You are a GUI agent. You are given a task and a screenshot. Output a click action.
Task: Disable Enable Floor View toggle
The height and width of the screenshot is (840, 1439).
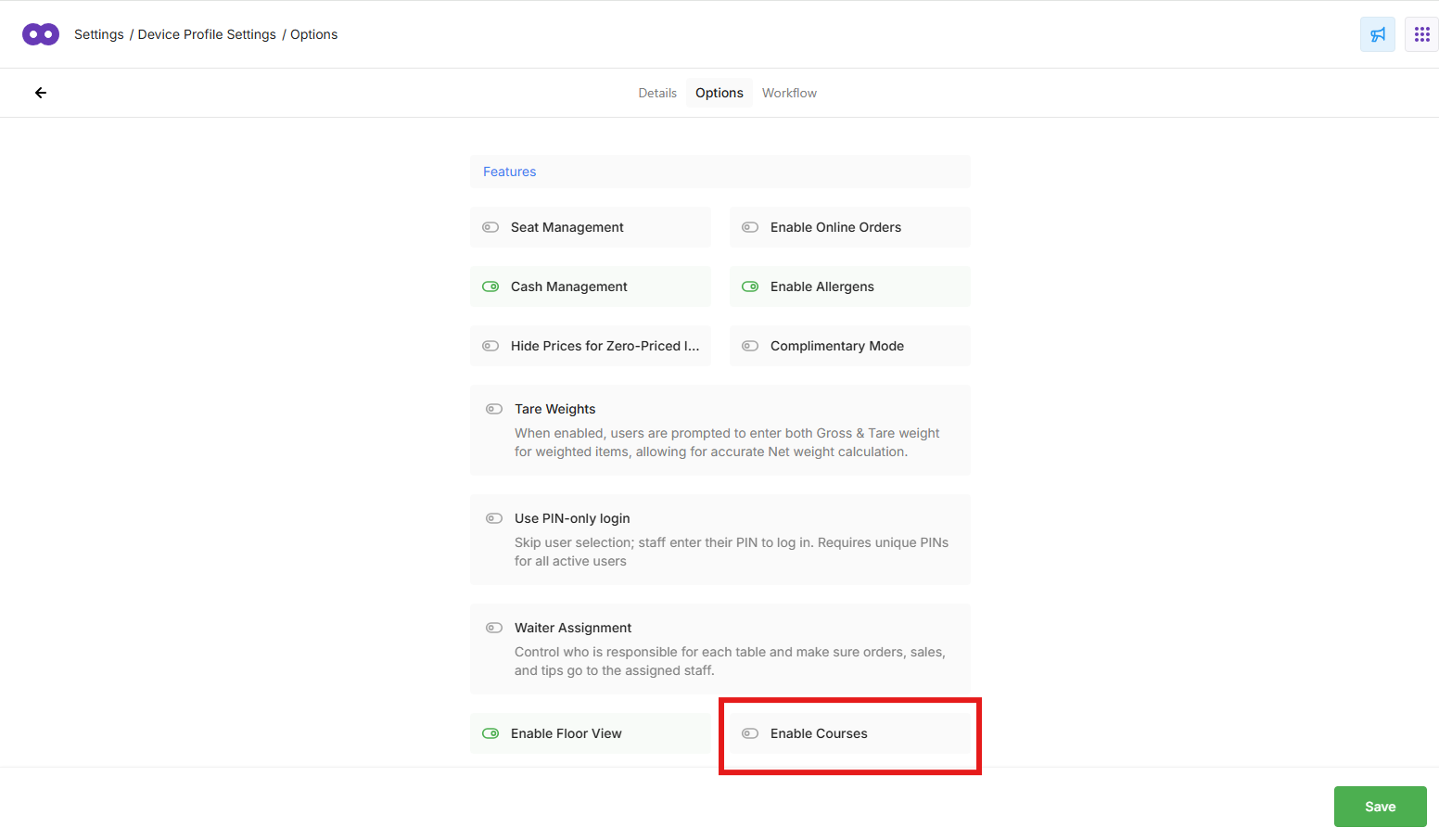[x=490, y=733]
